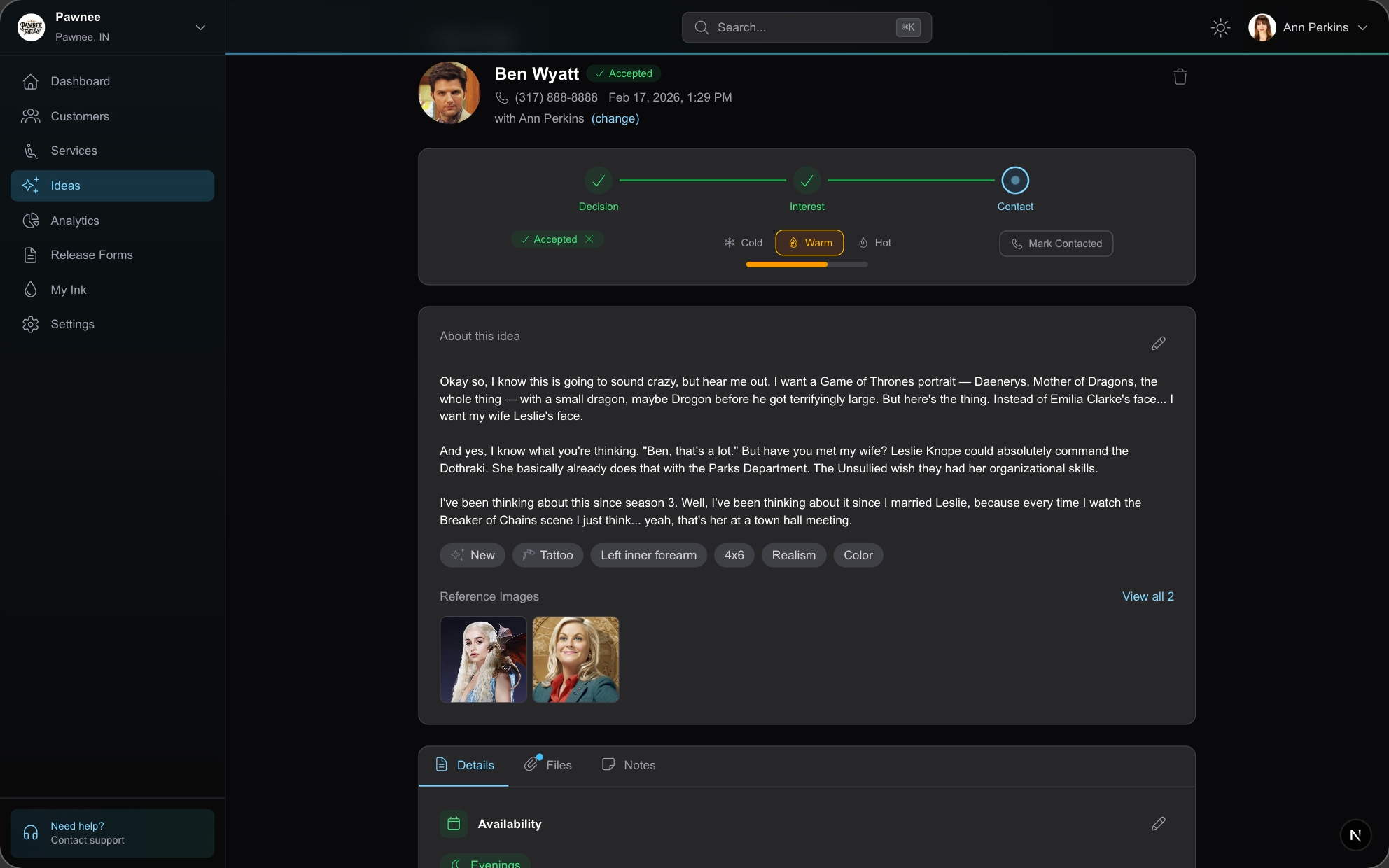Switch interest level to Hot
The width and height of the screenshot is (1389, 868).
[874, 242]
